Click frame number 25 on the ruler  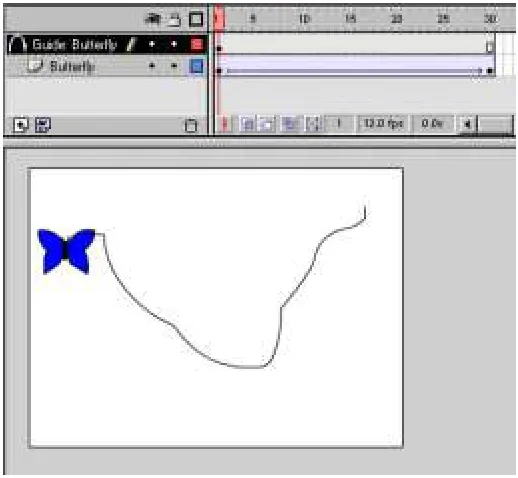point(443,18)
